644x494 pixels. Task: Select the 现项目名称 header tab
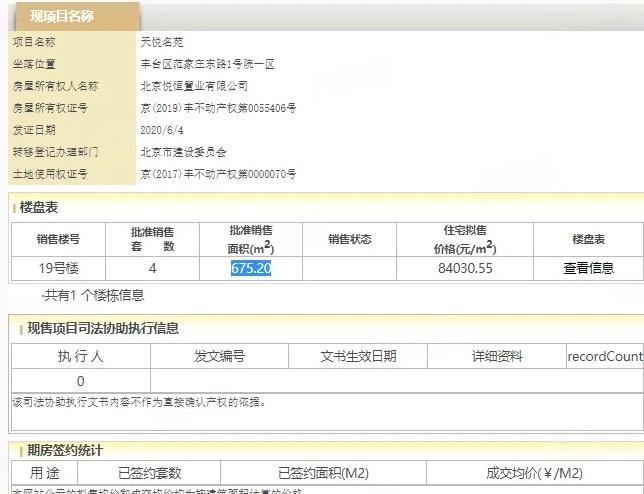click(62, 17)
